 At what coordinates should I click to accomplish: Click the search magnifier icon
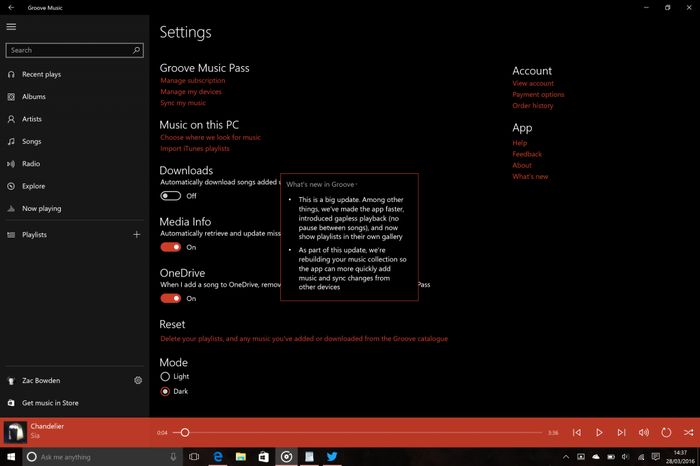pyautogui.click(x=137, y=49)
